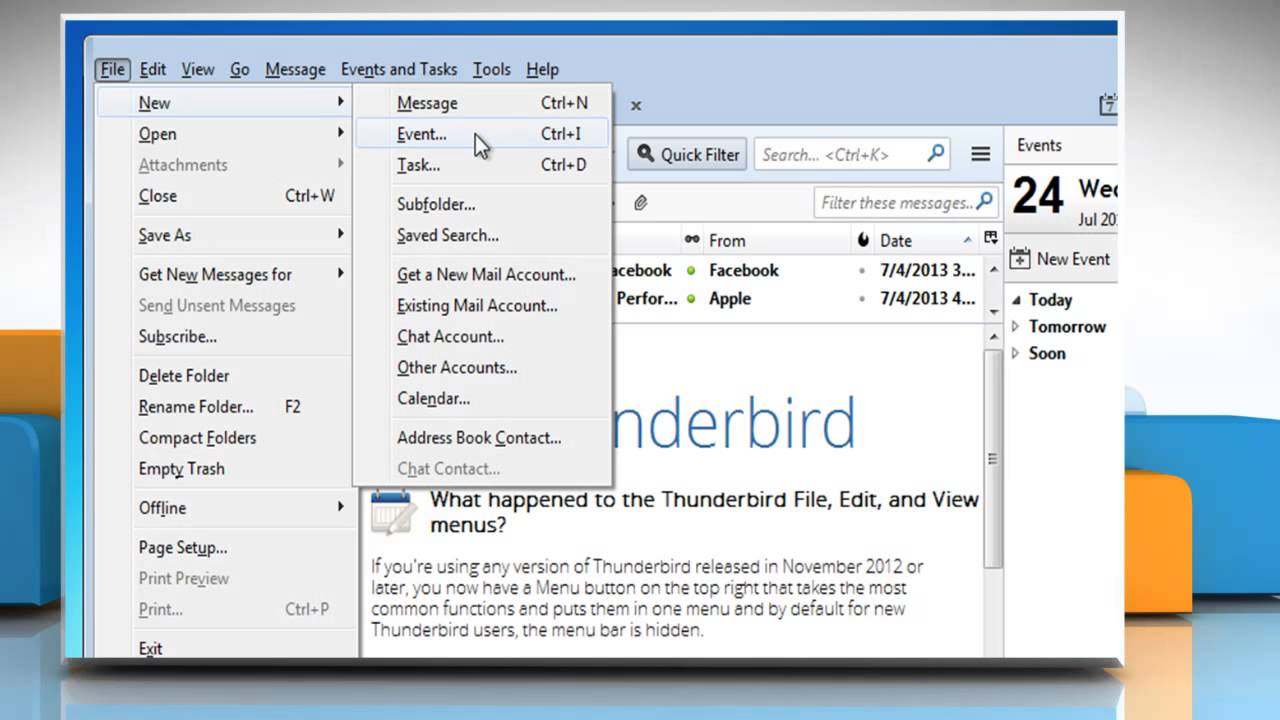Open the hamburger application menu button
Image resolution: width=1280 pixels, height=720 pixels.
point(980,154)
